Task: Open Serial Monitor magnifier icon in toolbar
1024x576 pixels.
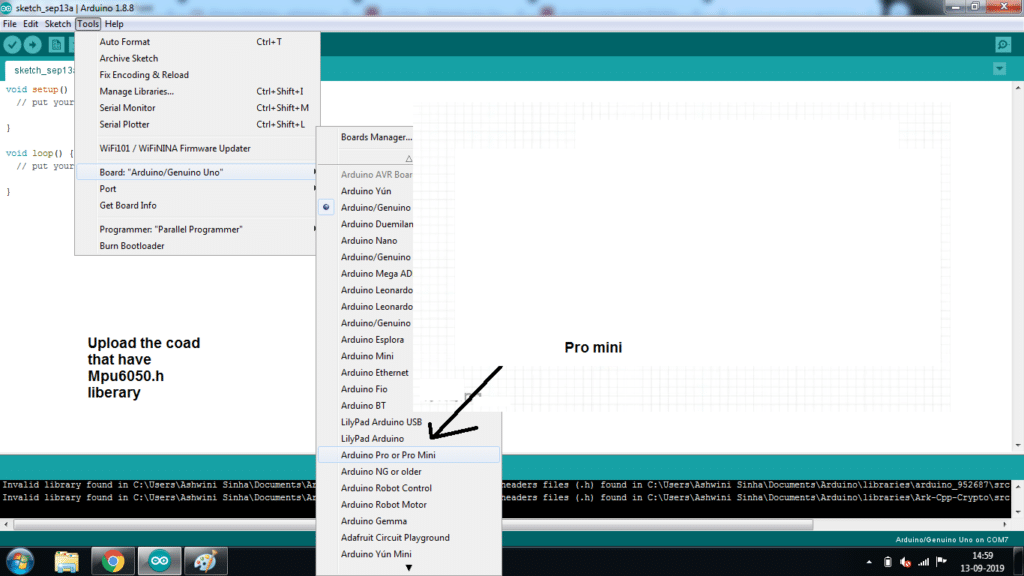Action: [x=1002, y=45]
